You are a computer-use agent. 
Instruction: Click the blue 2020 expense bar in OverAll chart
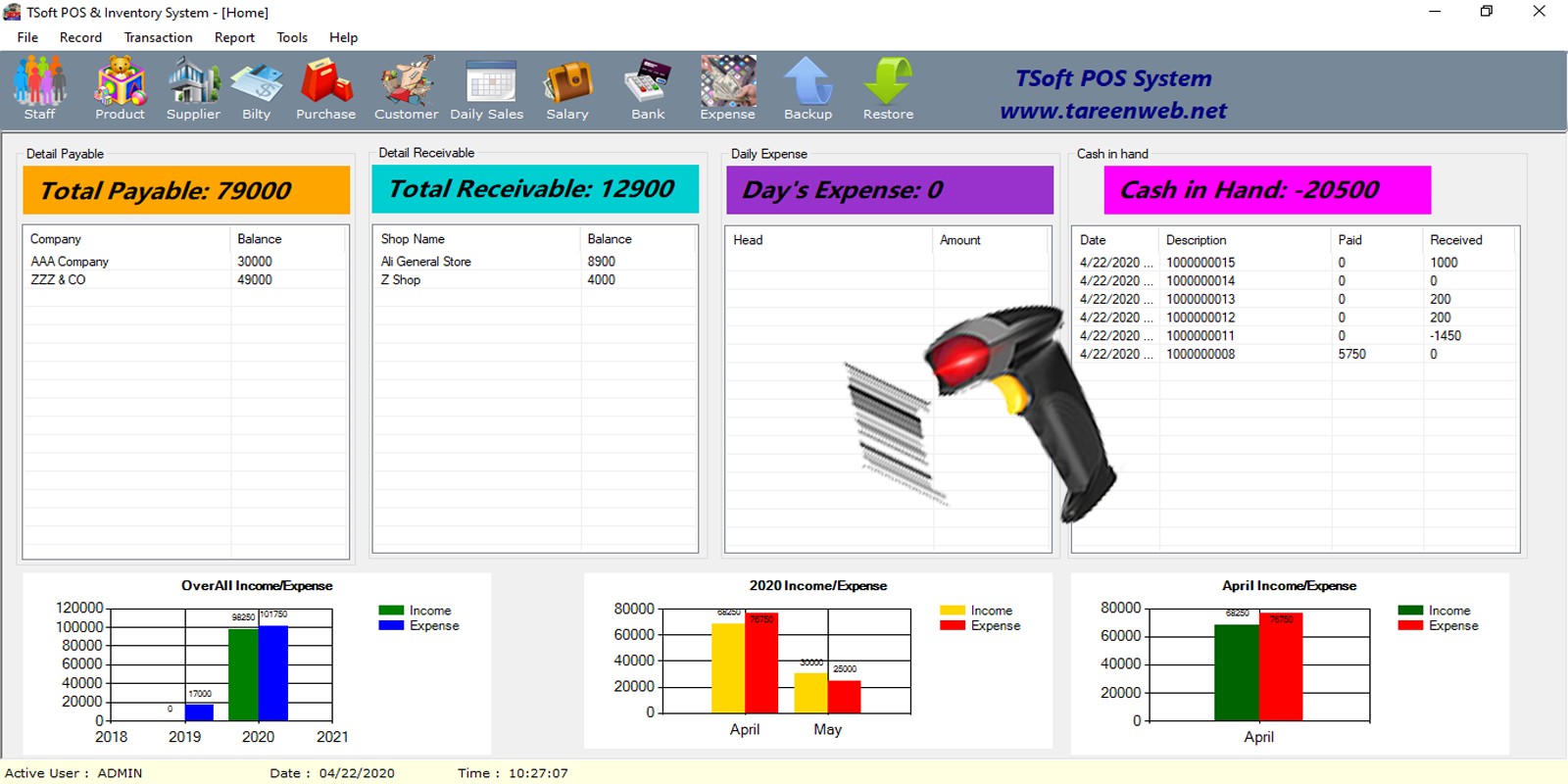click(273, 673)
